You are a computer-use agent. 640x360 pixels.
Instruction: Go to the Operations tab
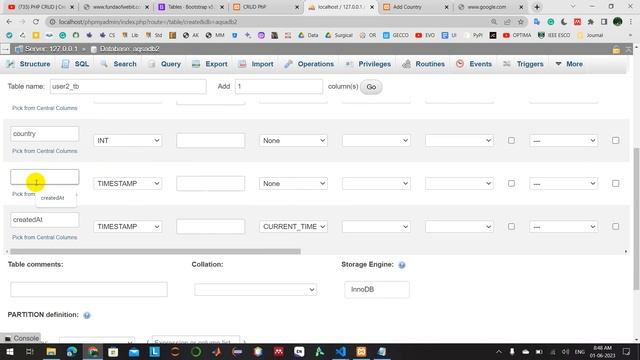click(309, 64)
